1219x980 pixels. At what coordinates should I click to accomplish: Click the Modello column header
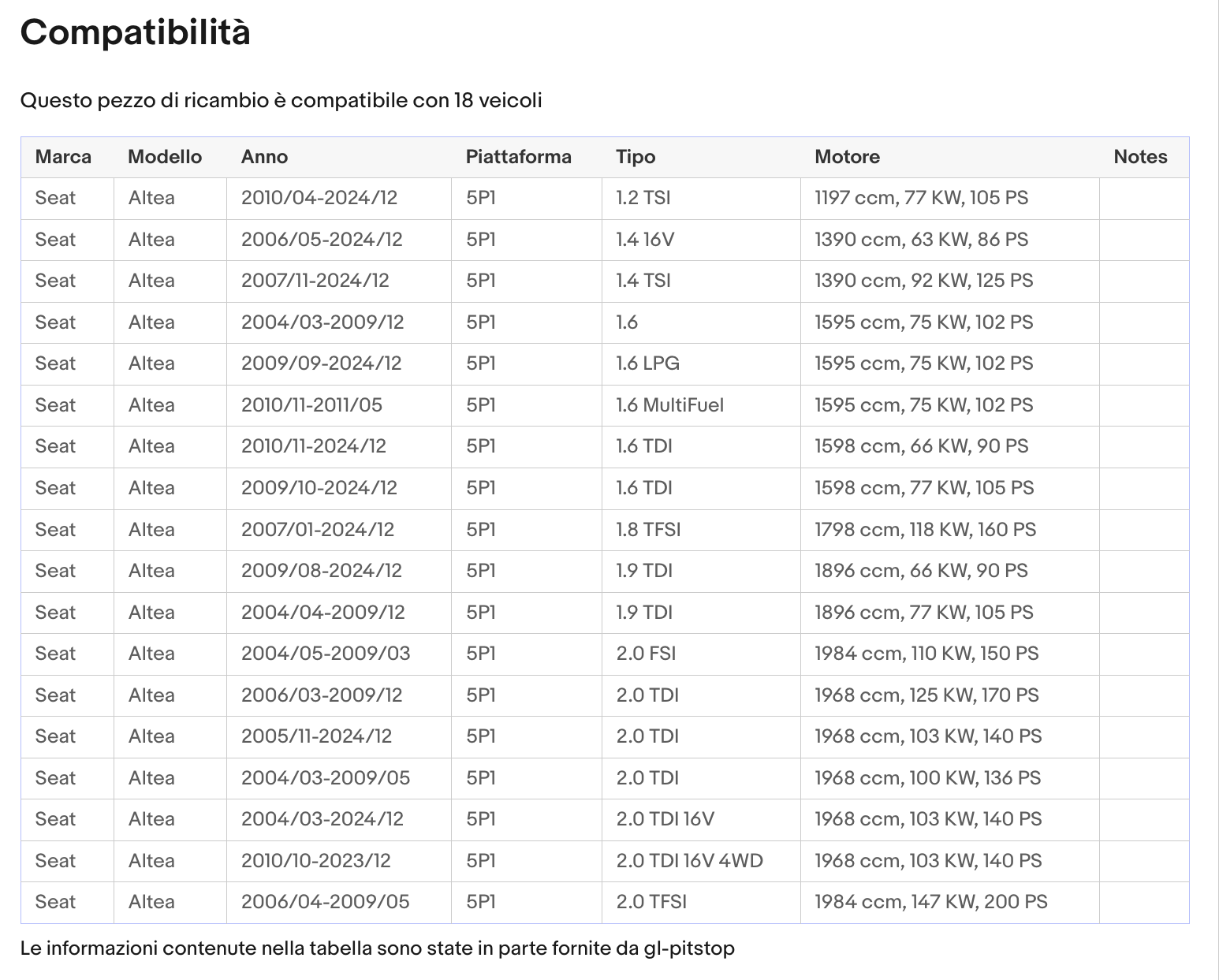pyautogui.click(x=165, y=157)
